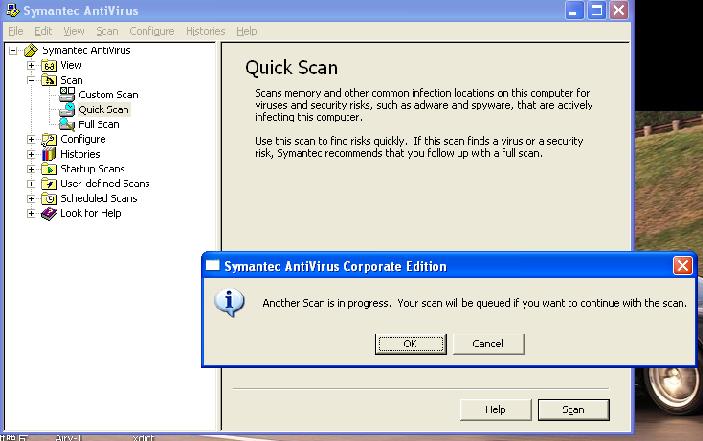Select the Look for Help label

pos(91,213)
